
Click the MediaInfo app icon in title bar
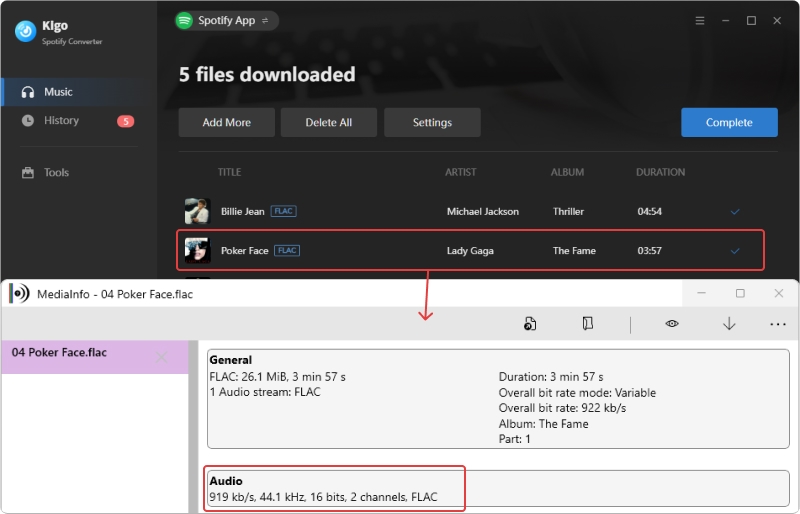click(x=19, y=293)
